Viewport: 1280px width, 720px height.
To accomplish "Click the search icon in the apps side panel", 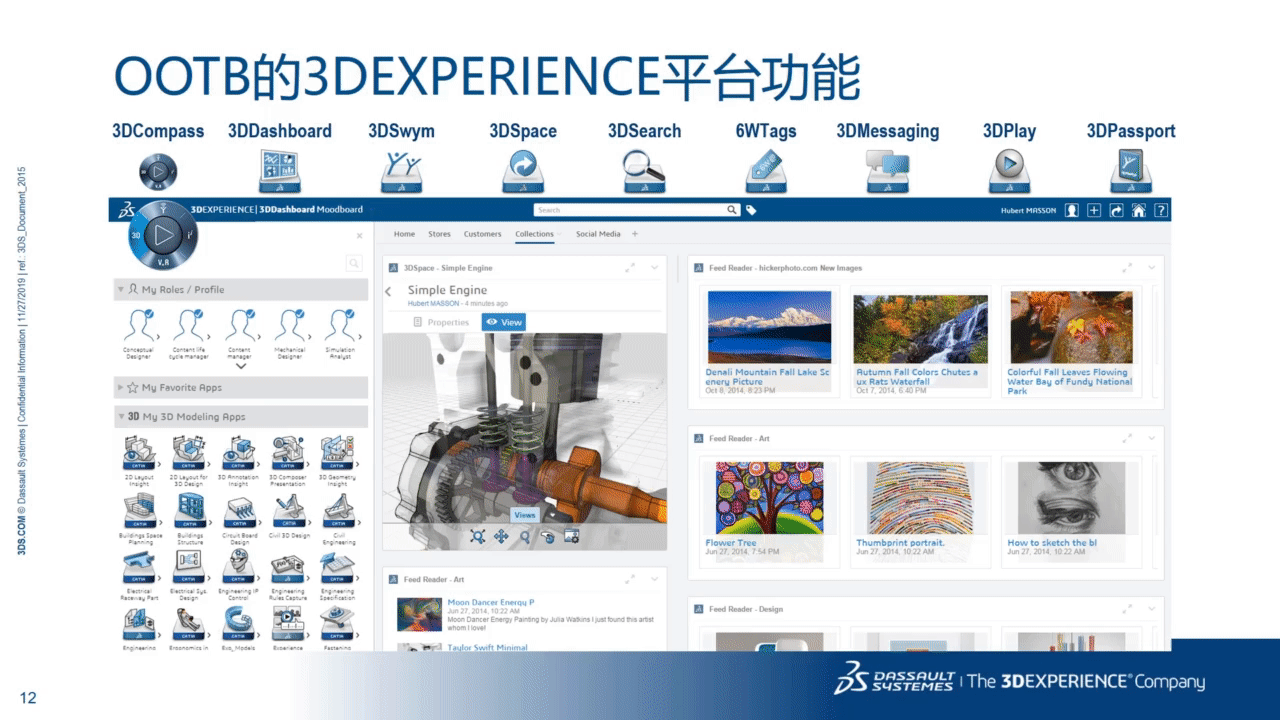I will tap(354, 263).
